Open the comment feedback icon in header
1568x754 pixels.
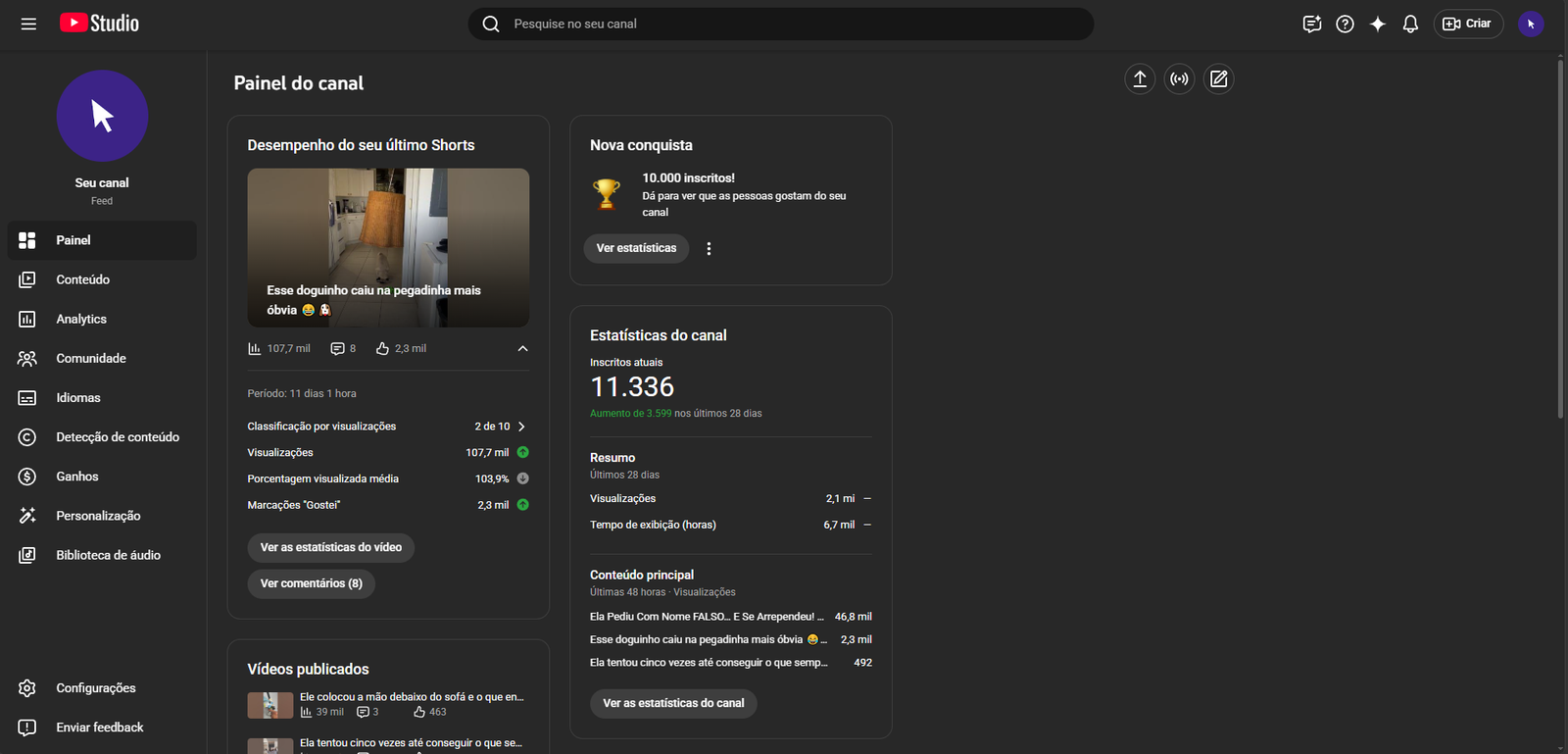click(x=1311, y=25)
